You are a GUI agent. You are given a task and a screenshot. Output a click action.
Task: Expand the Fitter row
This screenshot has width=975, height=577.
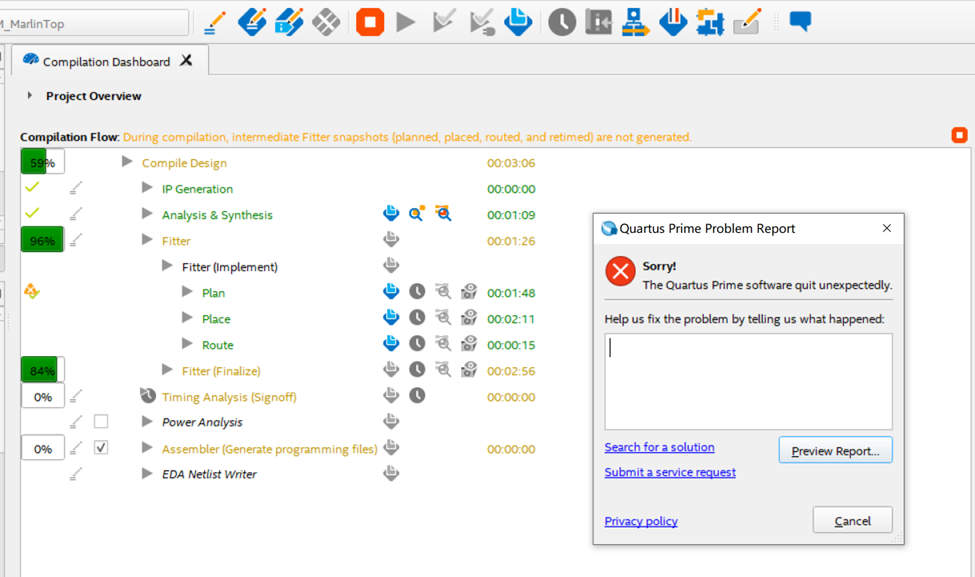click(x=147, y=240)
